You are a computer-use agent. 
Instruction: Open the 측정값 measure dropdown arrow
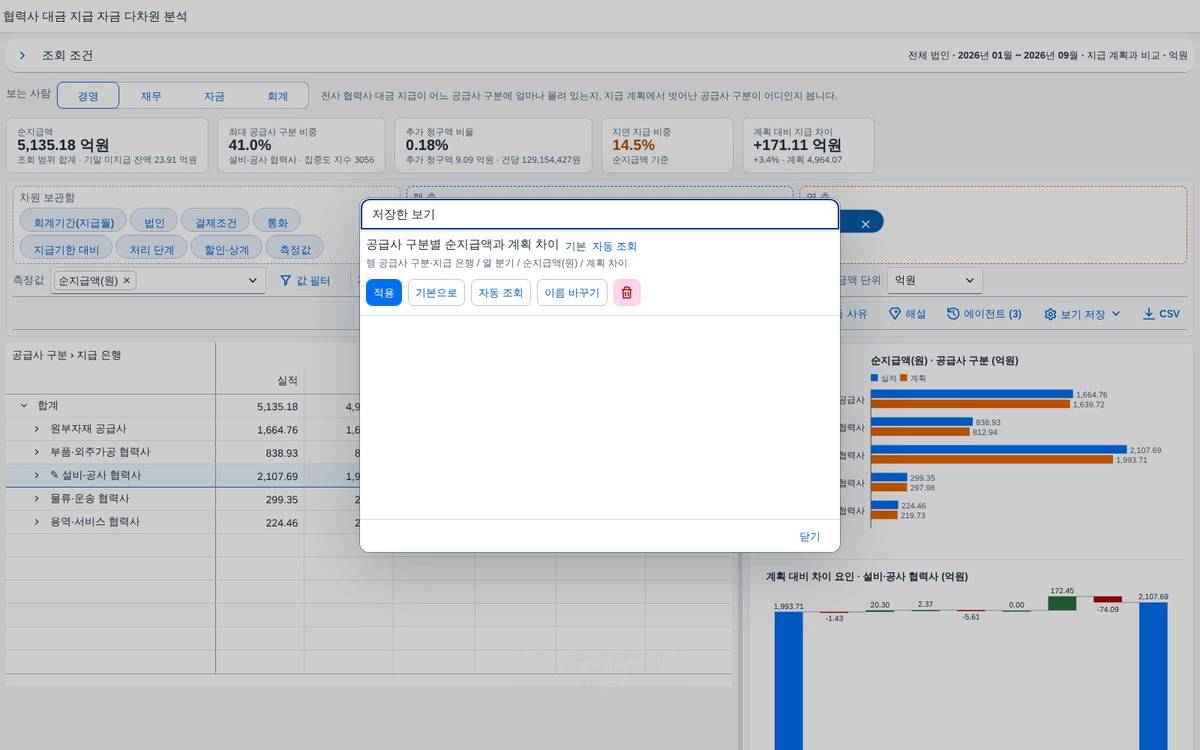pyautogui.click(x=252, y=281)
